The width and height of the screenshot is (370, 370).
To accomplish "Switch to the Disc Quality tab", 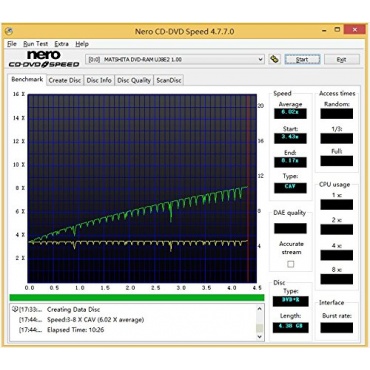I will pos(134,80).
